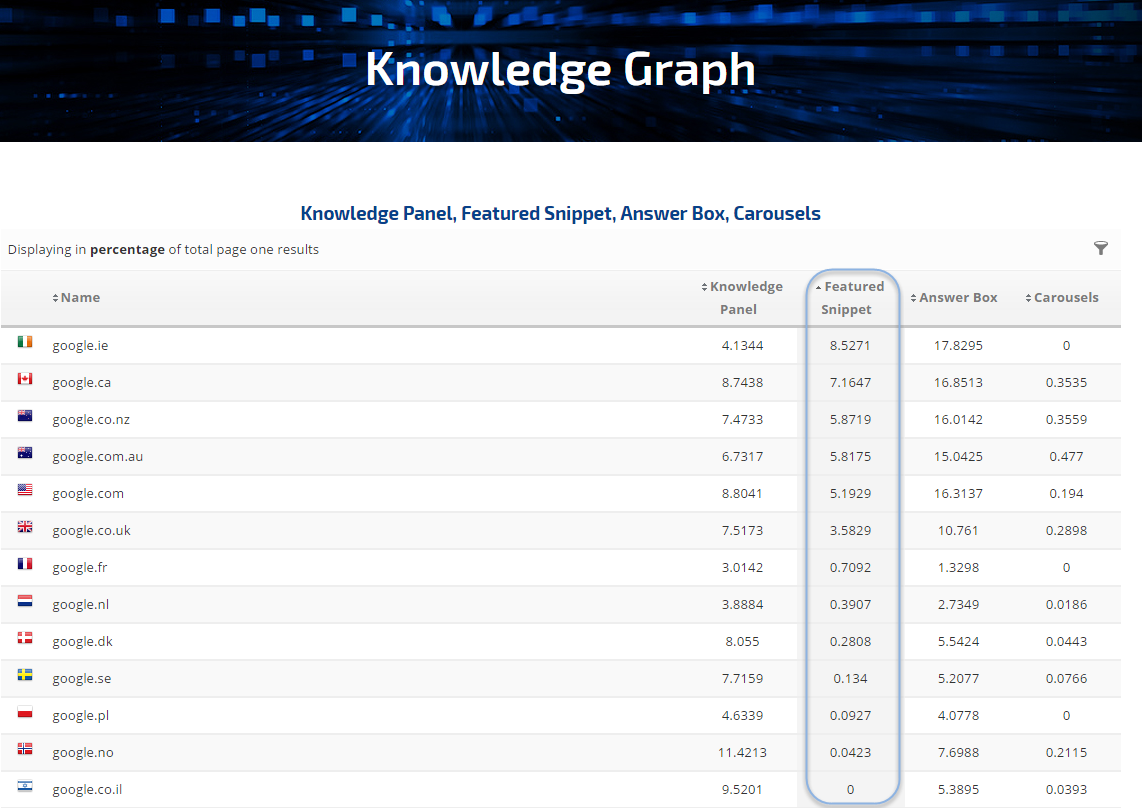Image resolution: width=1142 pixels, height=808 pixels.
Task: Click the google.pl row name
Action: (x=80, y=715)
